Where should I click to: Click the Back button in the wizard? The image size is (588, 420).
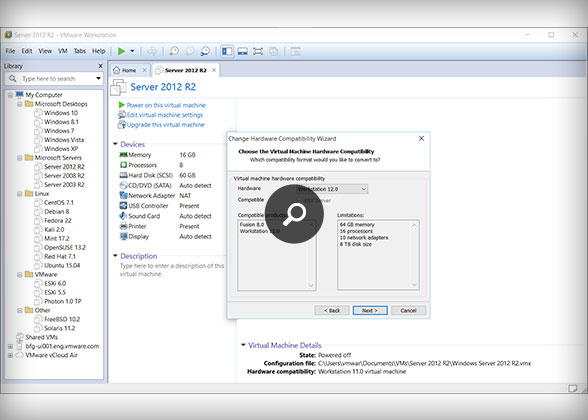[332, 310]
